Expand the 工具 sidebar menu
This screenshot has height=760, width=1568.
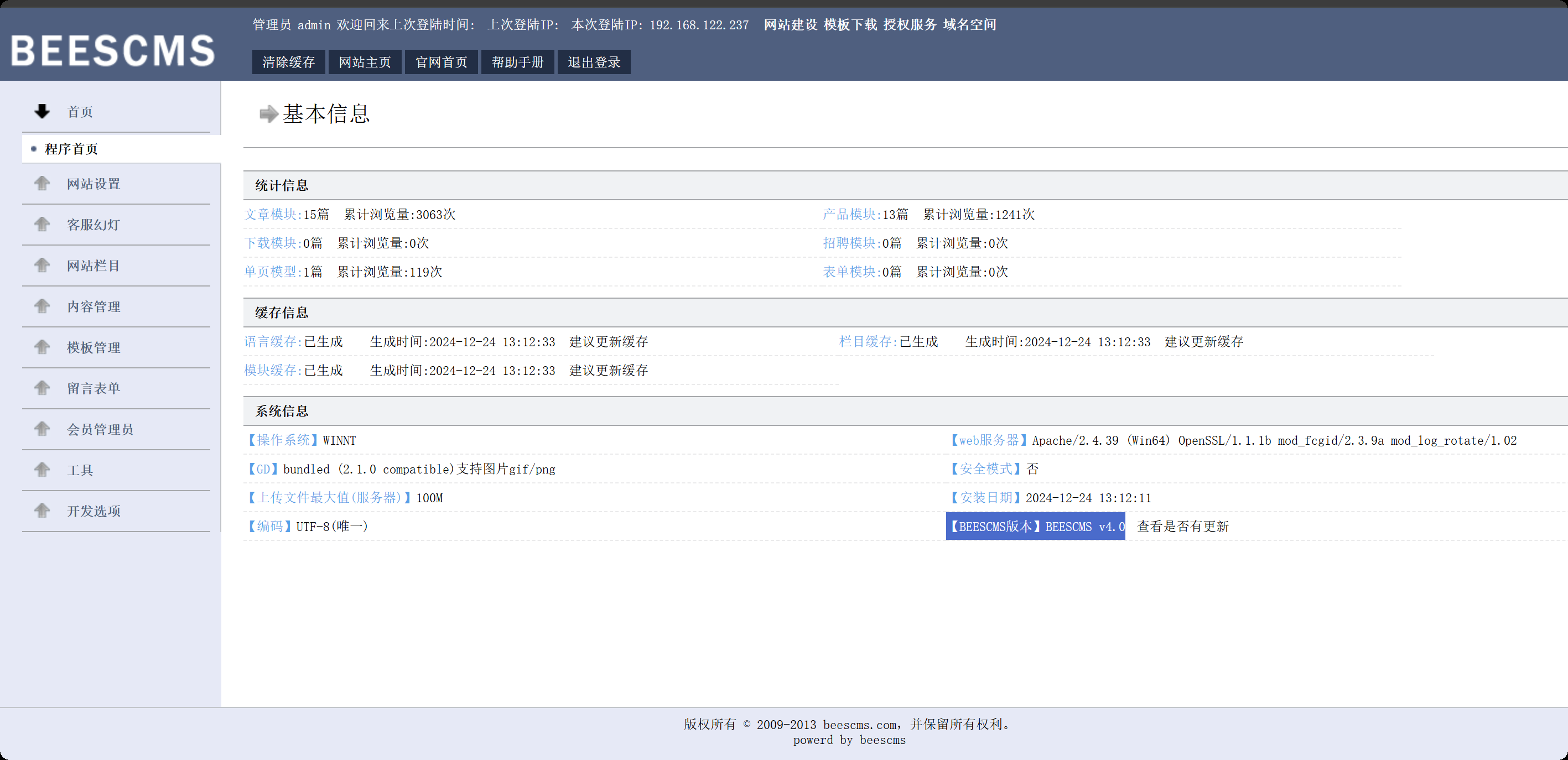pos(80,470)
